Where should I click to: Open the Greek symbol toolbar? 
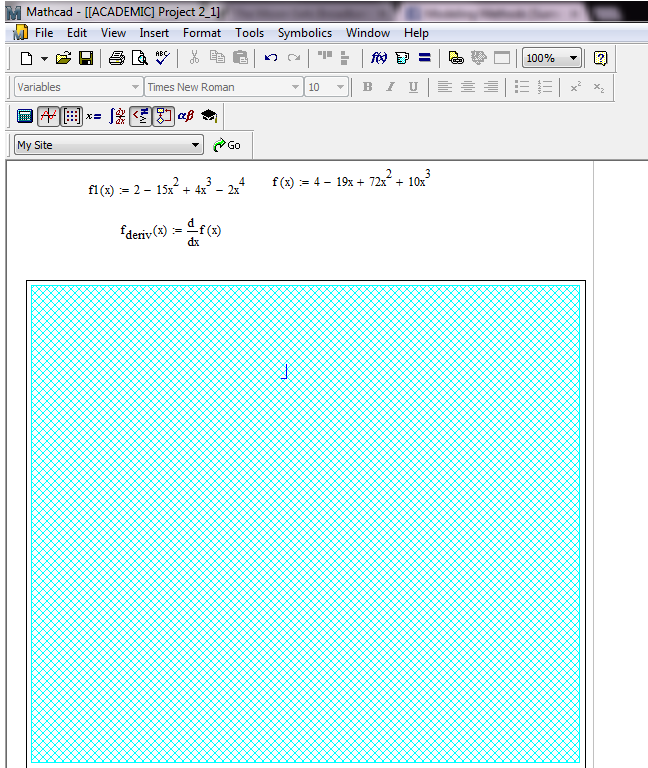click(x=186, y=116)
